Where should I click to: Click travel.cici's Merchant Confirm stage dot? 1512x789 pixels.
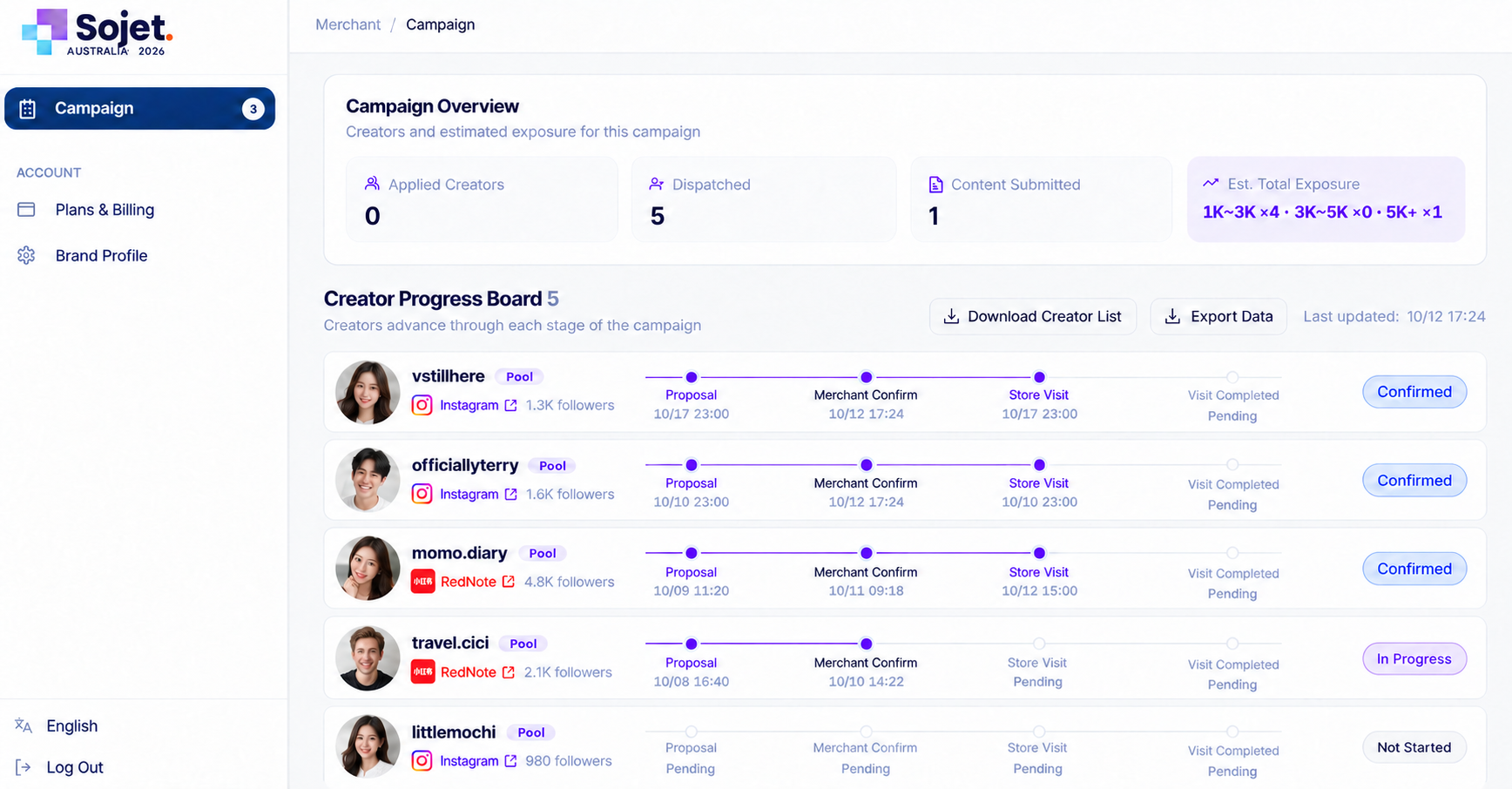pyautogui.click(x=866, y=644)
